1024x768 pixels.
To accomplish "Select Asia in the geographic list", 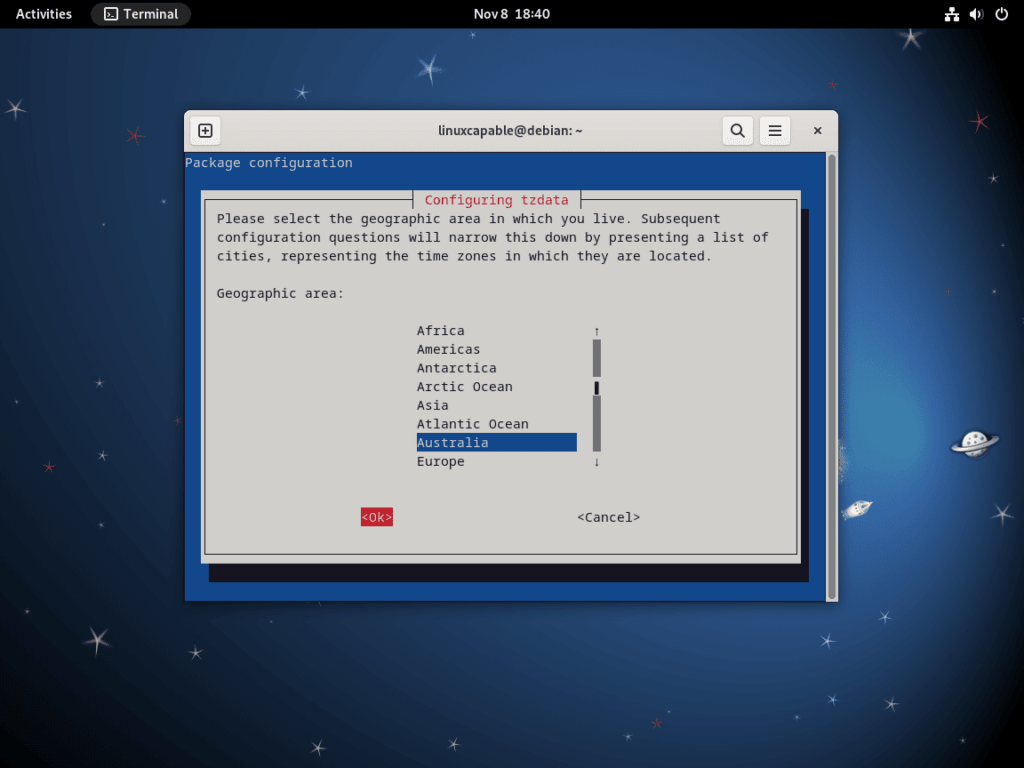I will point(432,405).
